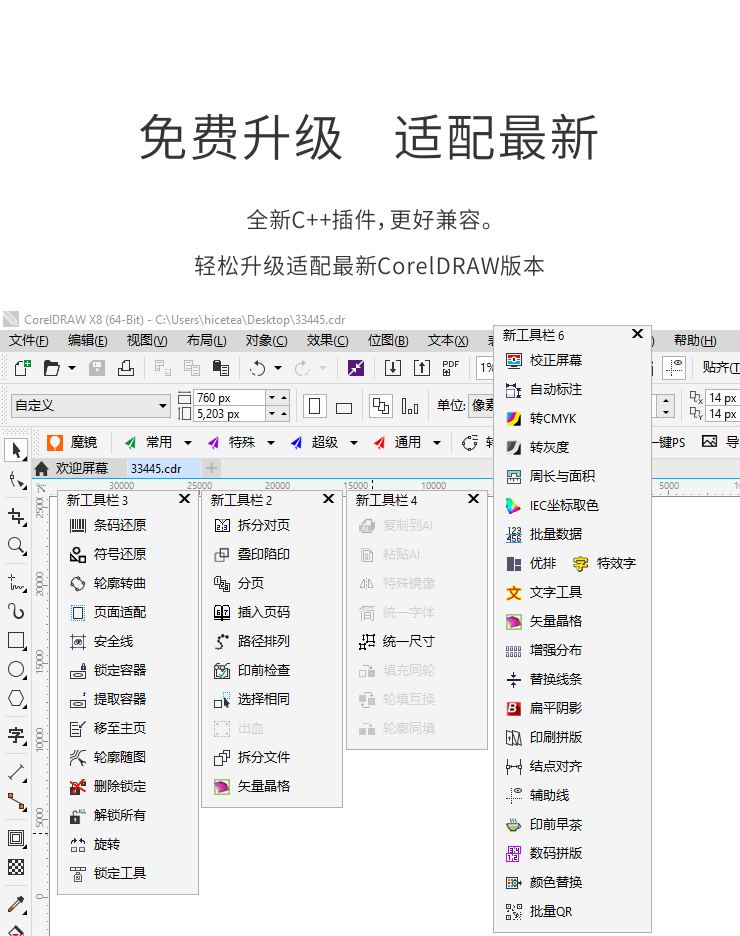Select the Rectangle tool
Viewport: 740px width, 936px height.
coord(16,641)
